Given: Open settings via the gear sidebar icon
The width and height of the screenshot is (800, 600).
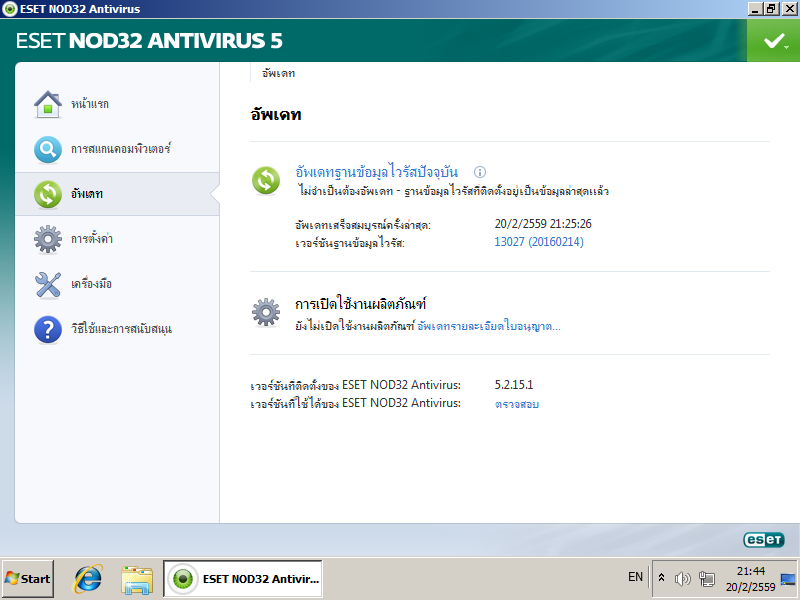Looking at the screenshot, I should [x=48, y=239].
